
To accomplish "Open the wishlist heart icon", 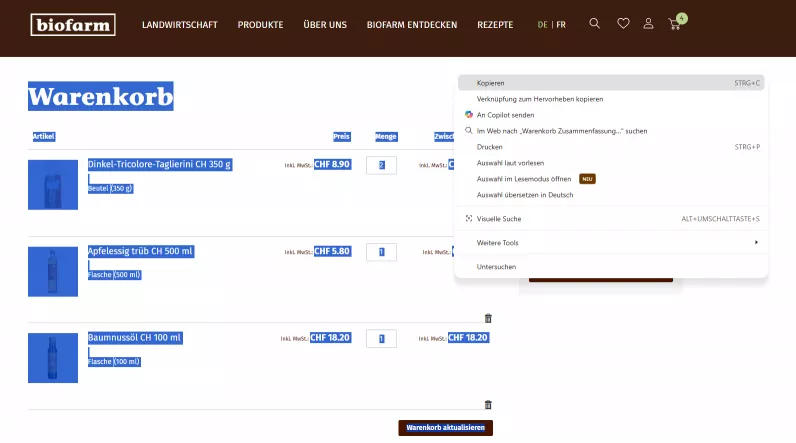I will tap(623, 23).
